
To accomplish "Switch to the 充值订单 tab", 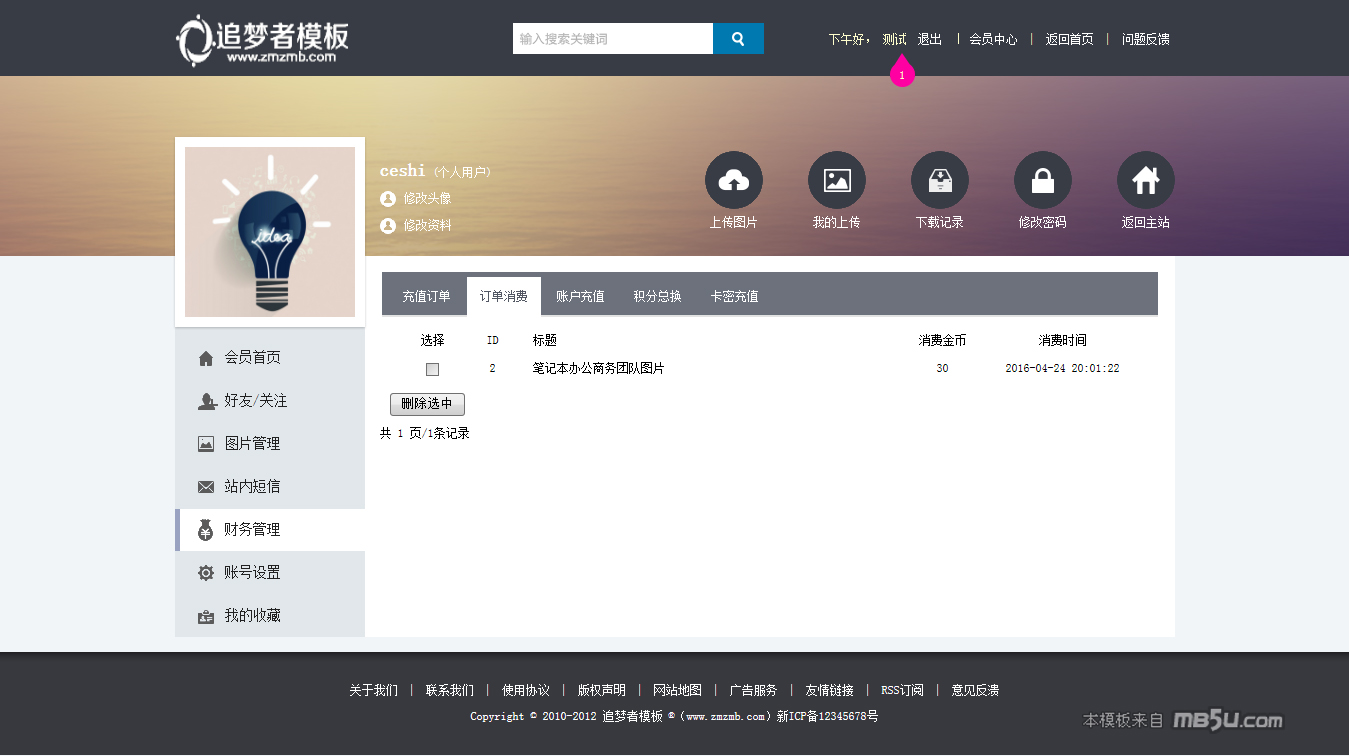I will coord(426,297).
